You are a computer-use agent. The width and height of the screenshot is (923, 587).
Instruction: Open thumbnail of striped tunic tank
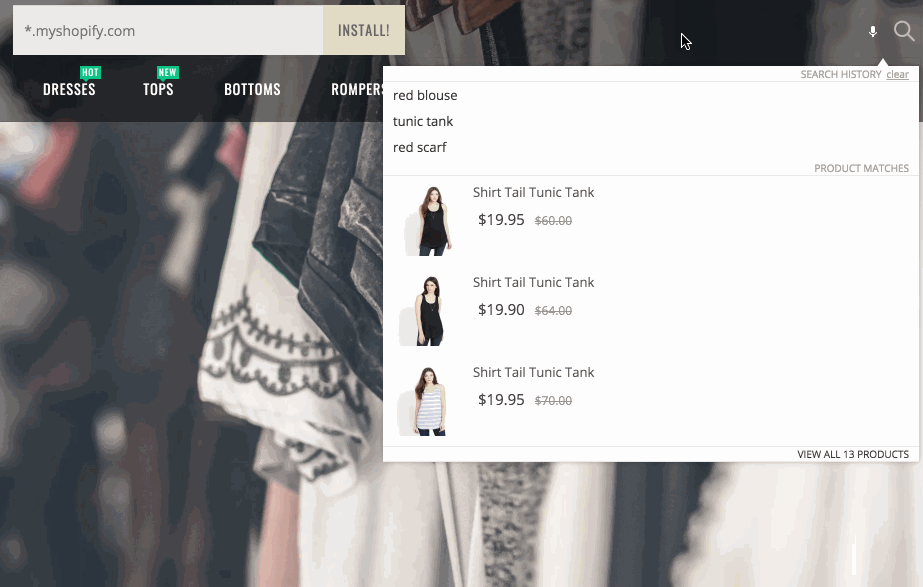(x=426, y=401)
